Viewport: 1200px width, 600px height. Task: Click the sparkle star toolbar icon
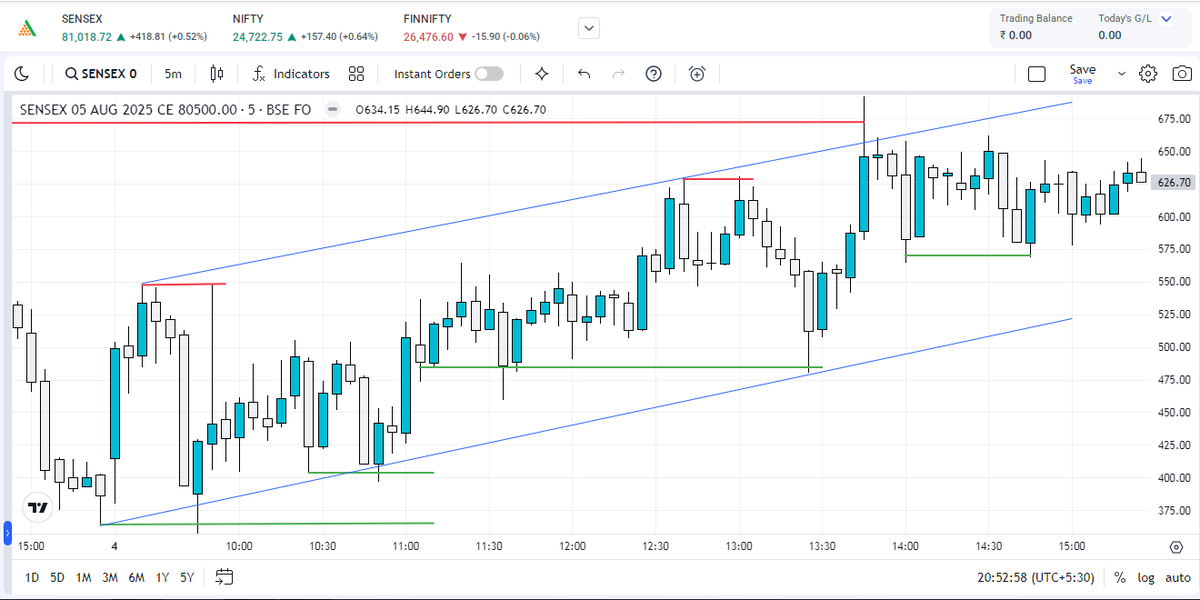coord(542,74)
